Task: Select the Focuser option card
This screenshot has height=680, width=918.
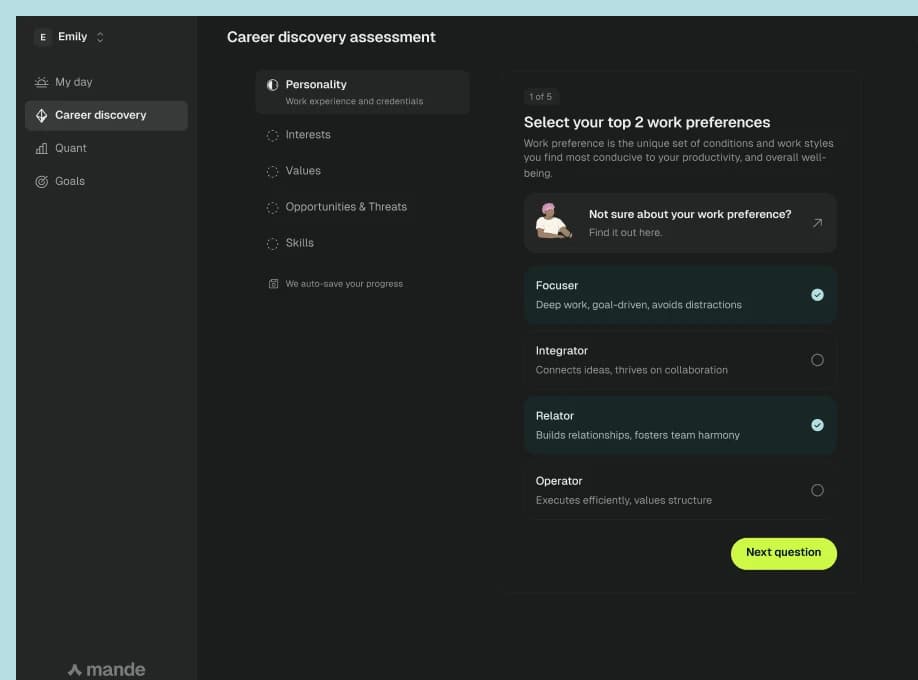Action: coord(680,295)
